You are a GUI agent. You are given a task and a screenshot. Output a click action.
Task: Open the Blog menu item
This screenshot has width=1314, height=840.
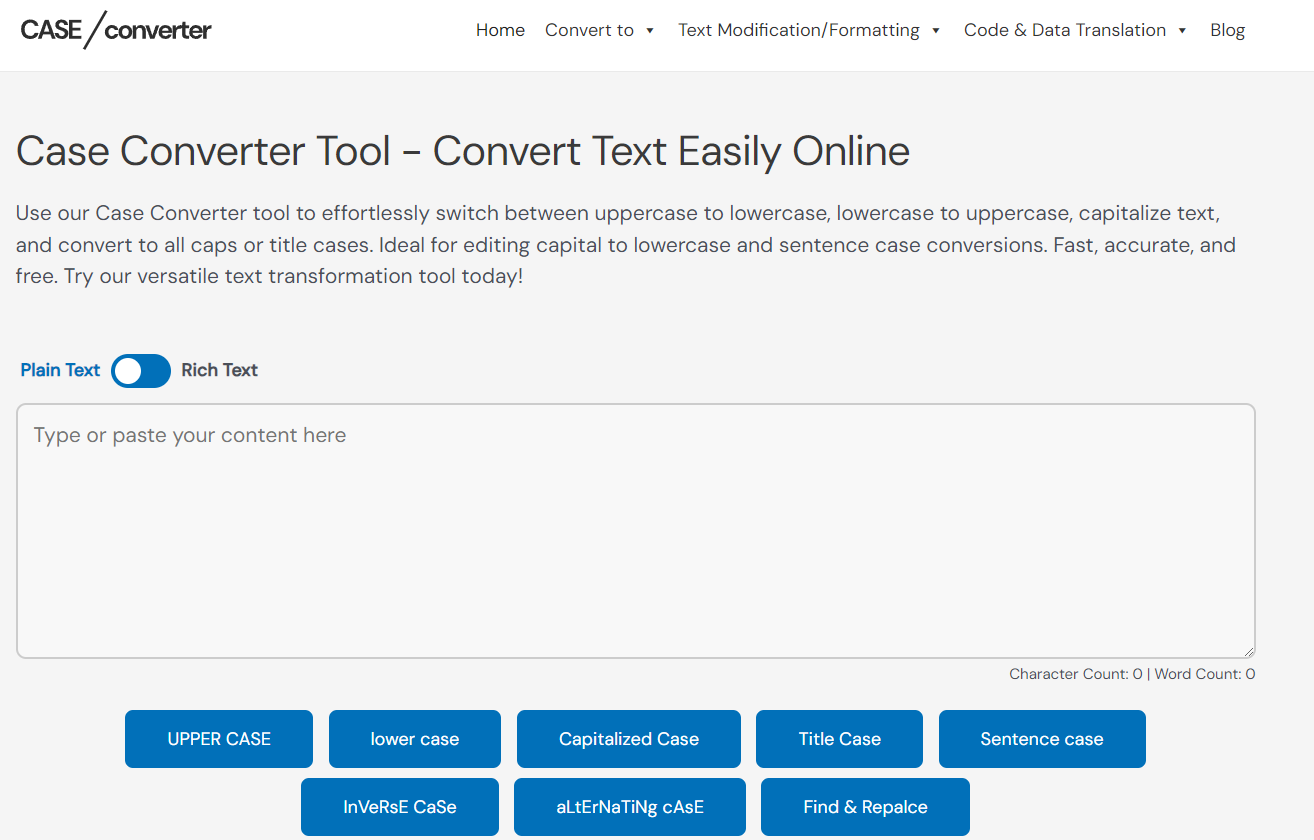point(1227,30)
